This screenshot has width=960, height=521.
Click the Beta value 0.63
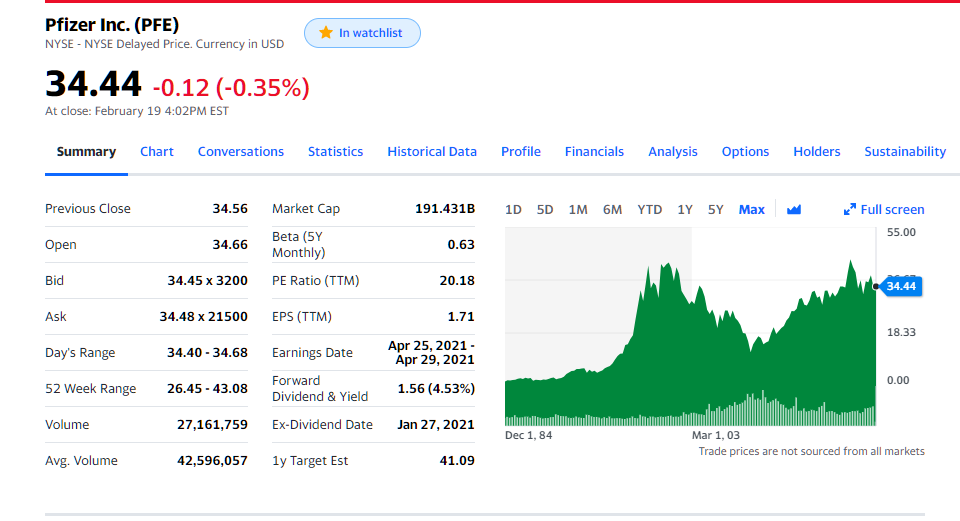(461, 244)
